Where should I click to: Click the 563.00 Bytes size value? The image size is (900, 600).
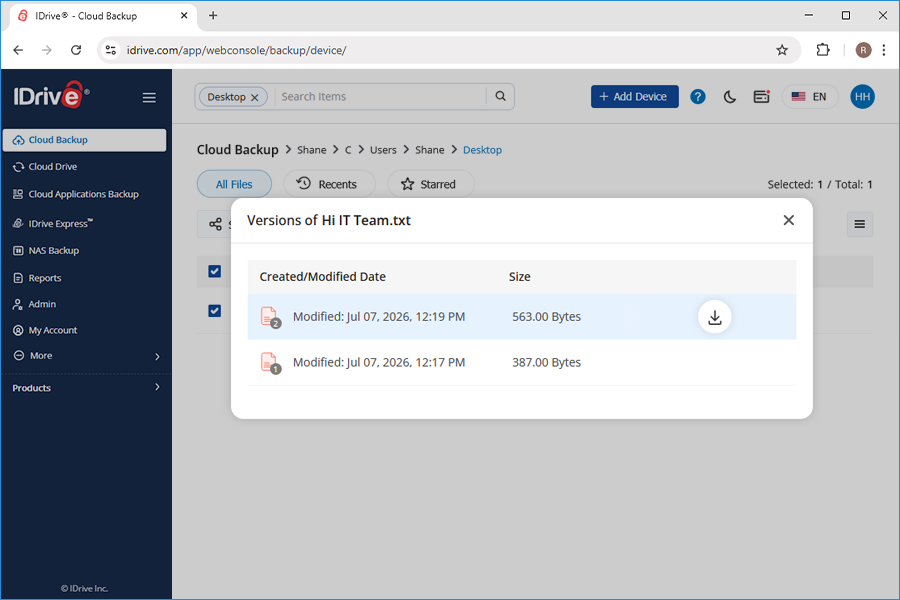546,317
